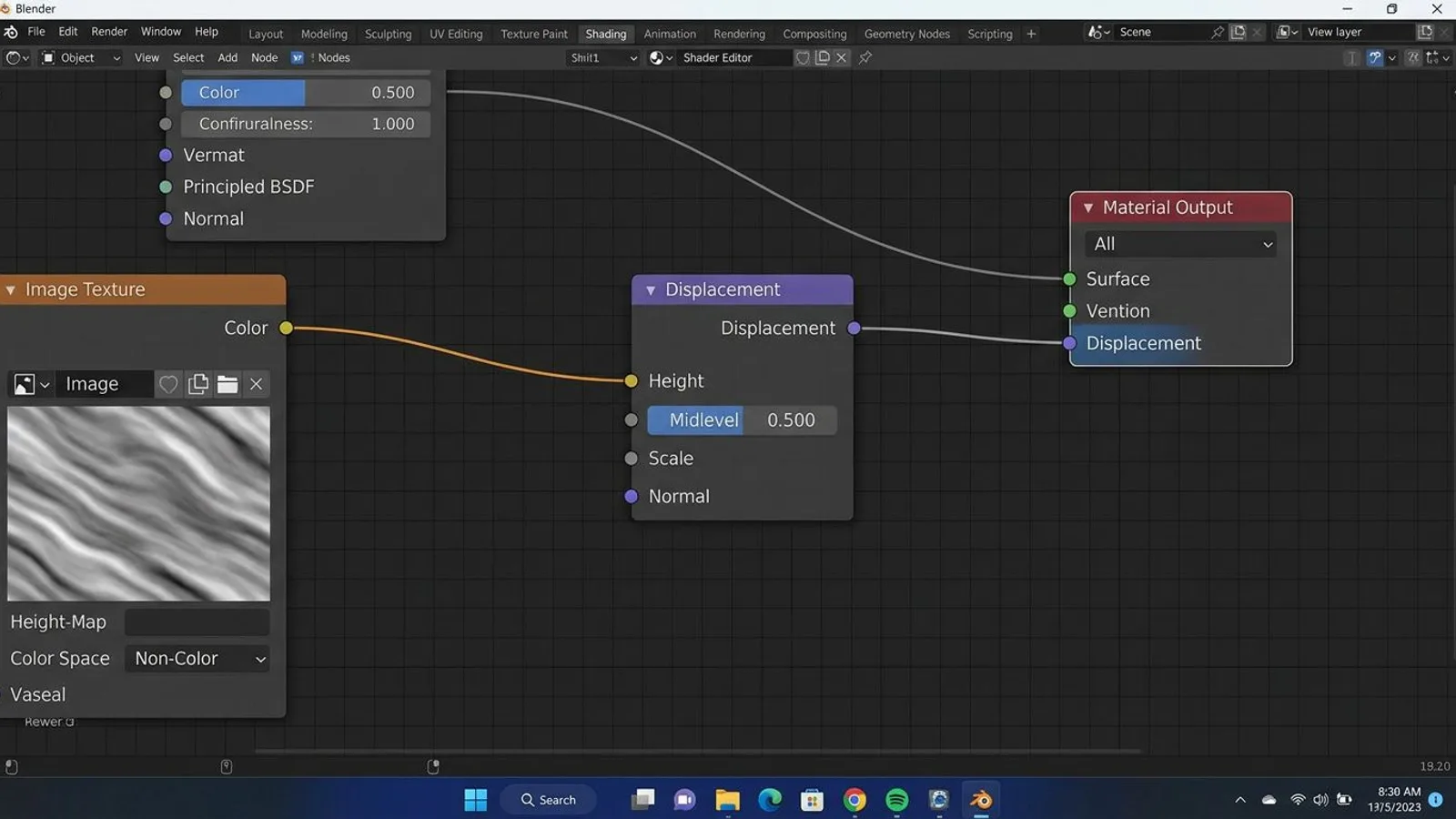Image resolution: width=1456 pixels, height=819 pixels.
Task: Click the Scene browse icon
Action: coord(1098,32)
